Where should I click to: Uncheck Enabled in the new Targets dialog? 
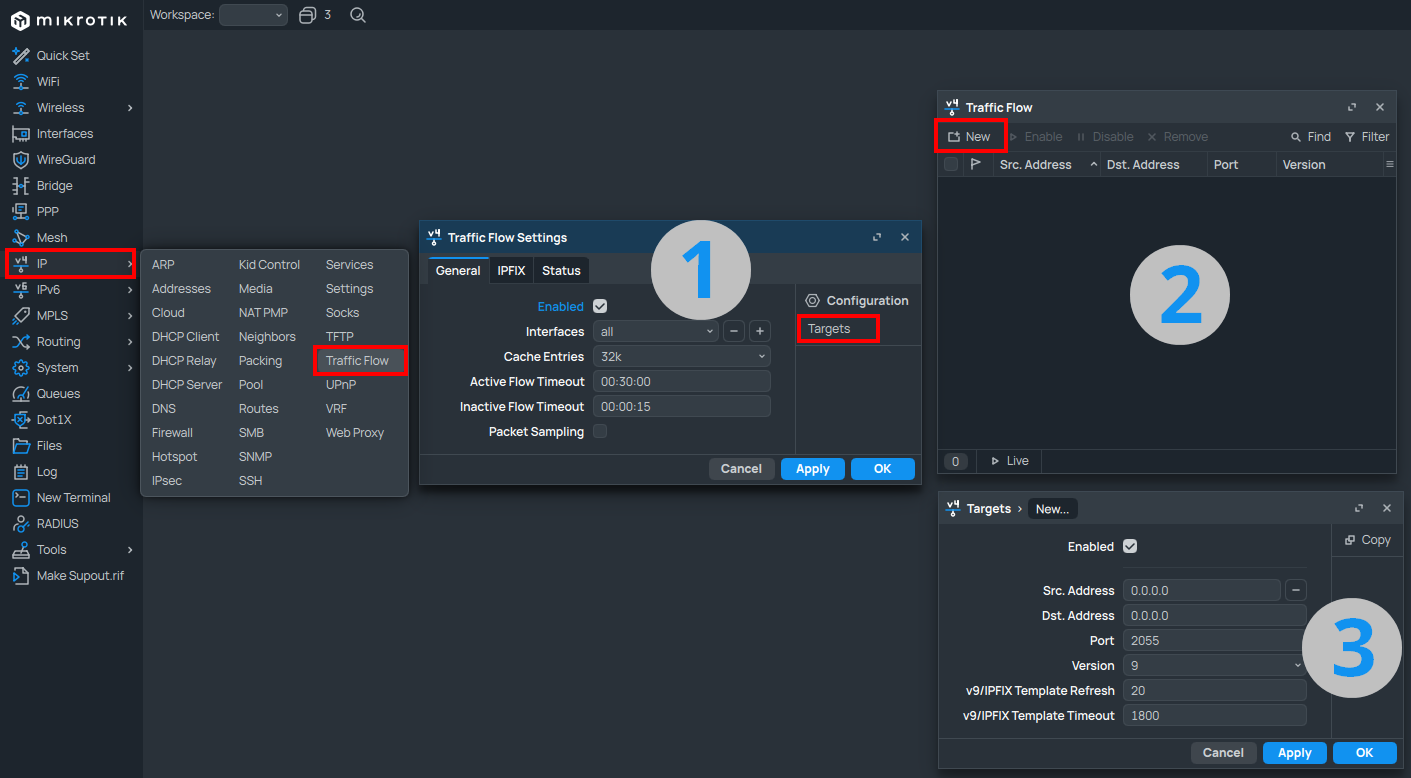pos(1130,547)
